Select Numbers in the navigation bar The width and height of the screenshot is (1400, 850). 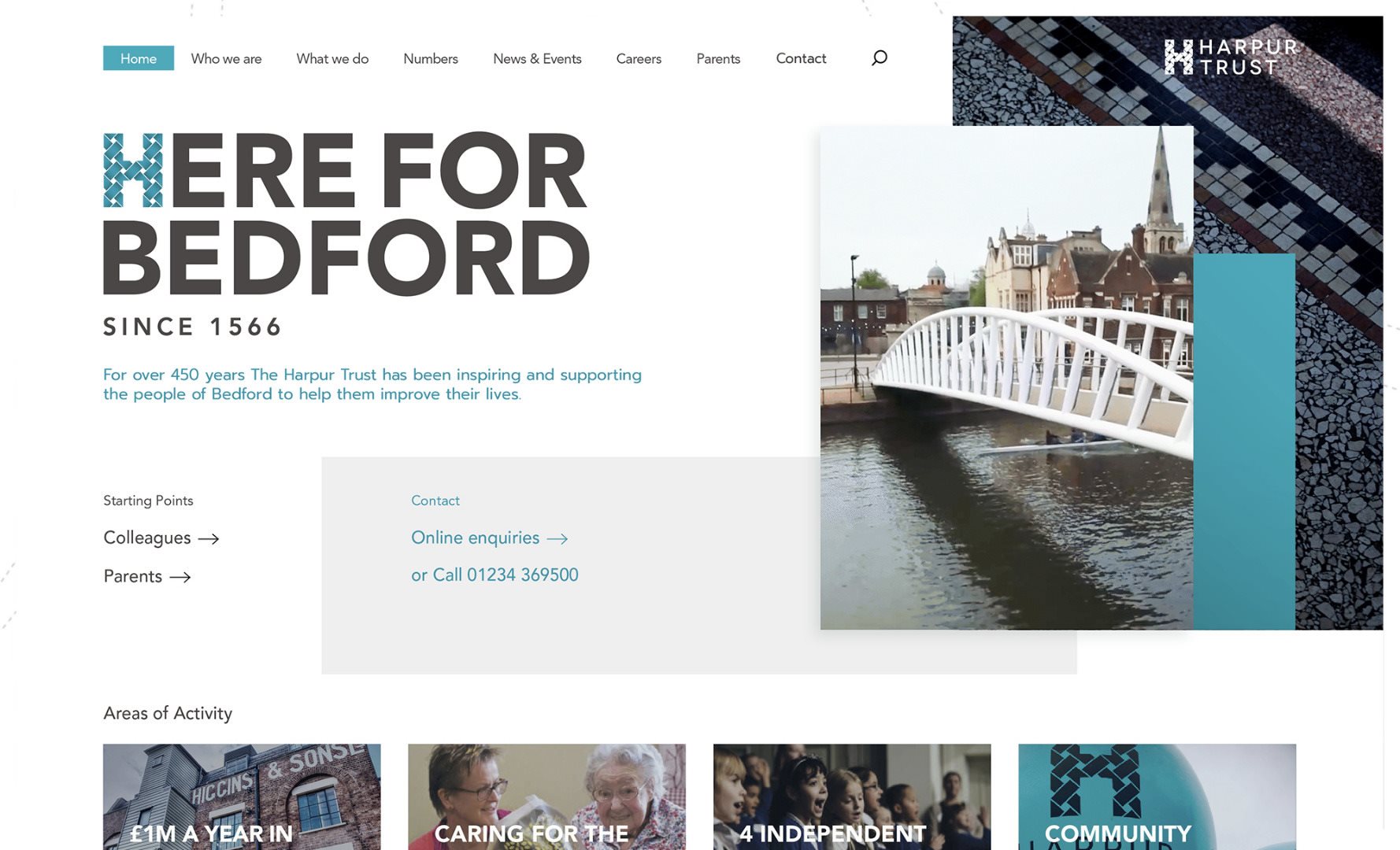(431, 59)
